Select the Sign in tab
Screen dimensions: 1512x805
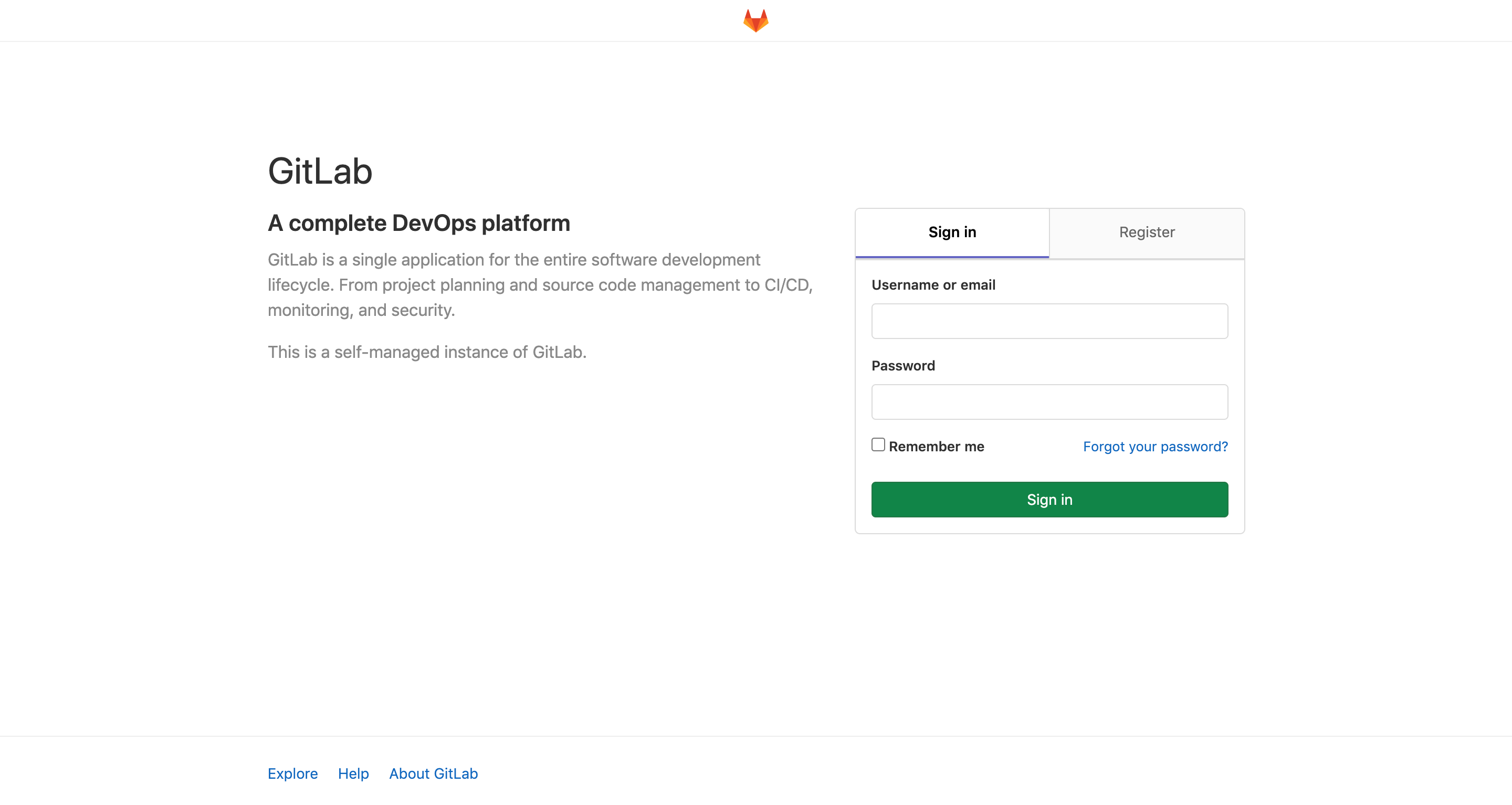(951, 232)
